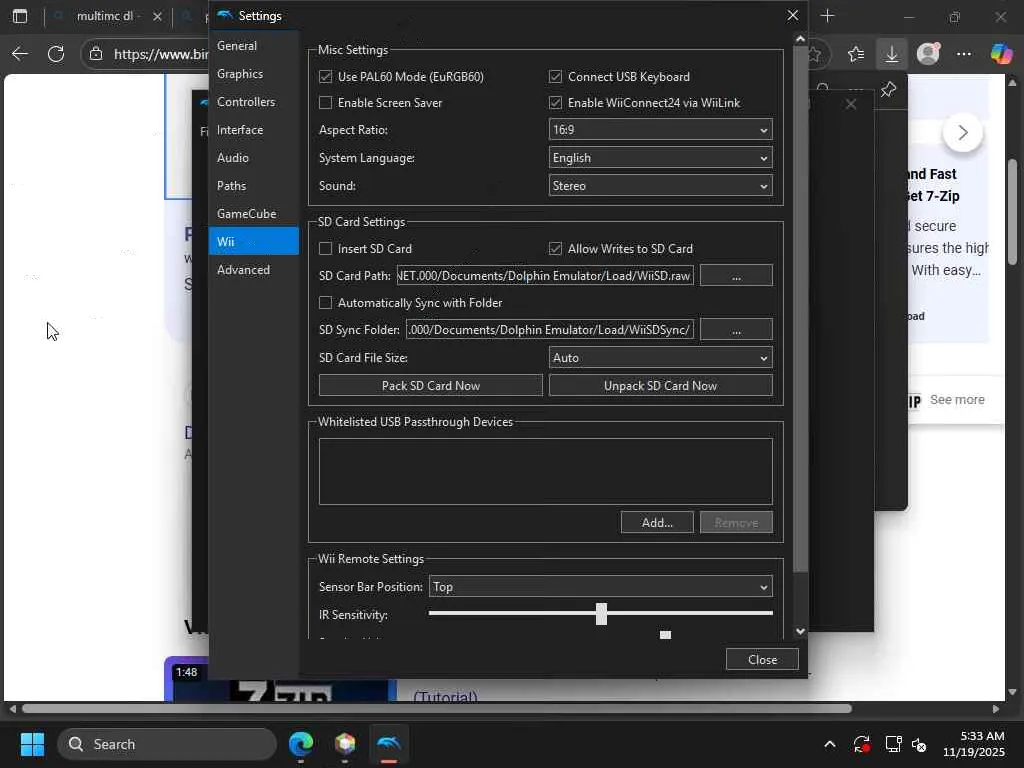Open the Edge downloads icon
This screenshot has width=1024, height=768.
891,54
